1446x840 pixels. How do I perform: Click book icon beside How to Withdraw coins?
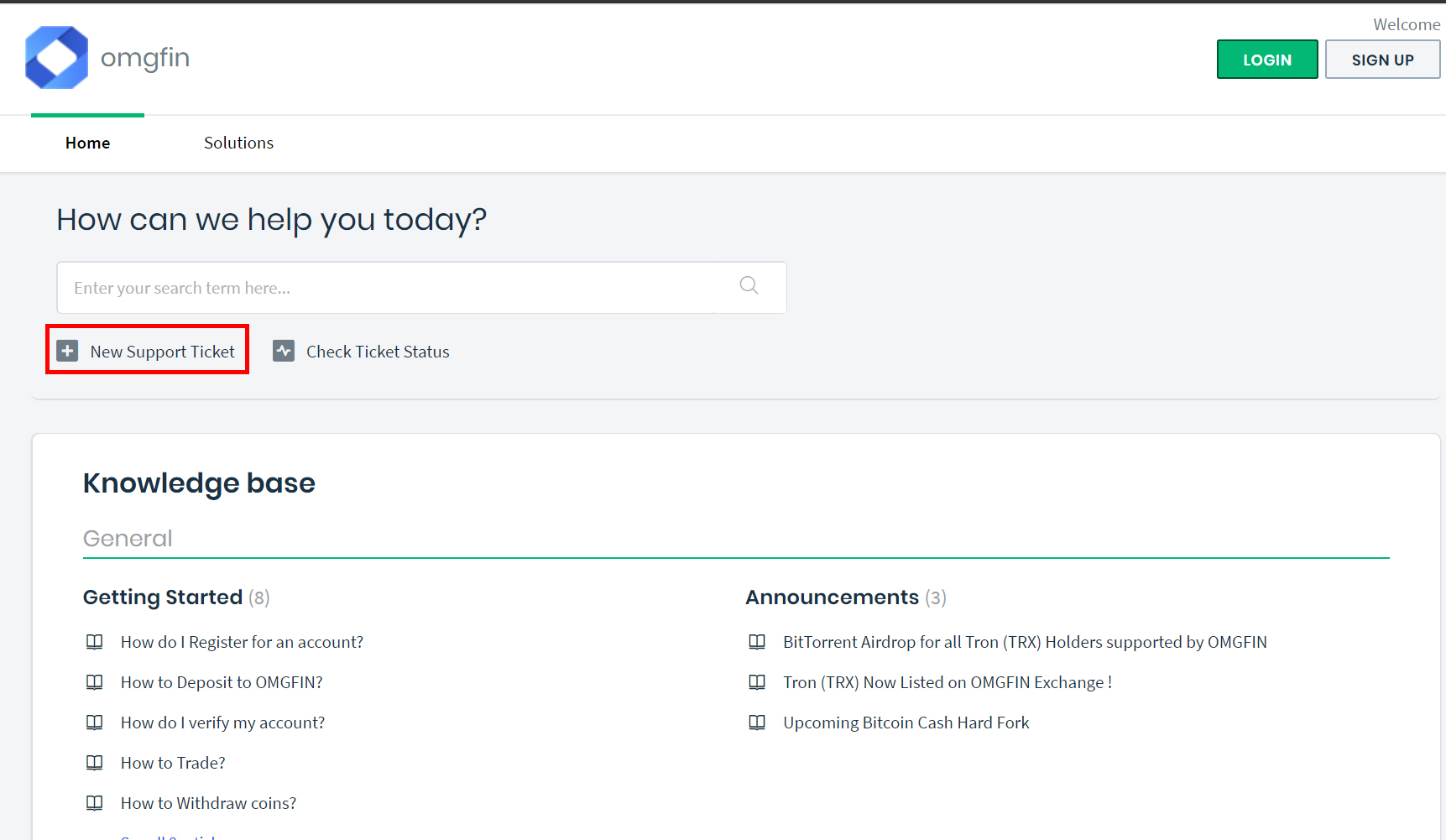95,803
